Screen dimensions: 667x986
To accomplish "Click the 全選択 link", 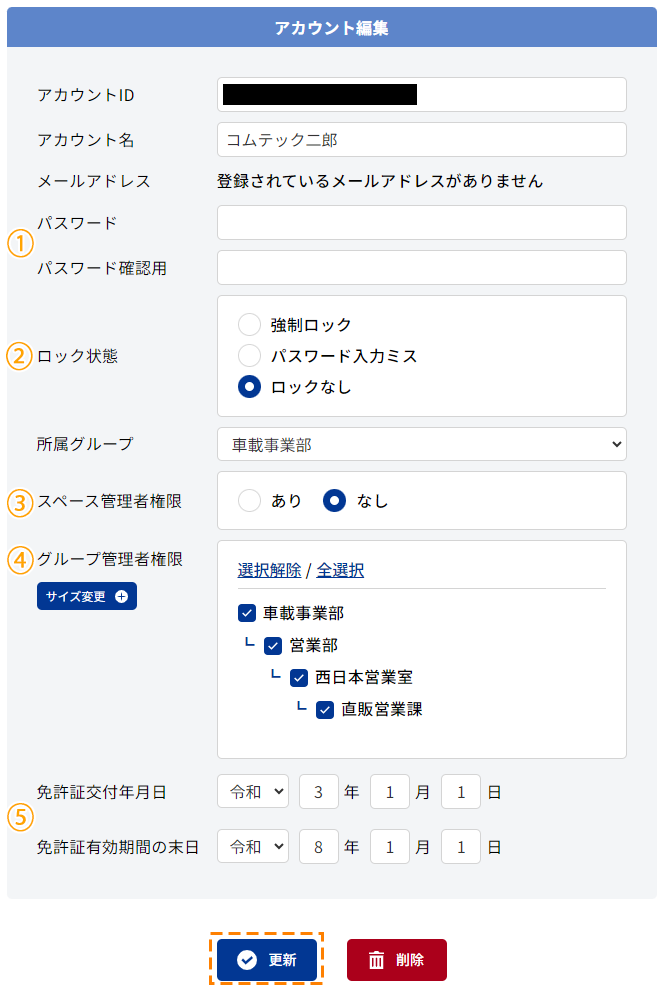I will click(340, 570).
